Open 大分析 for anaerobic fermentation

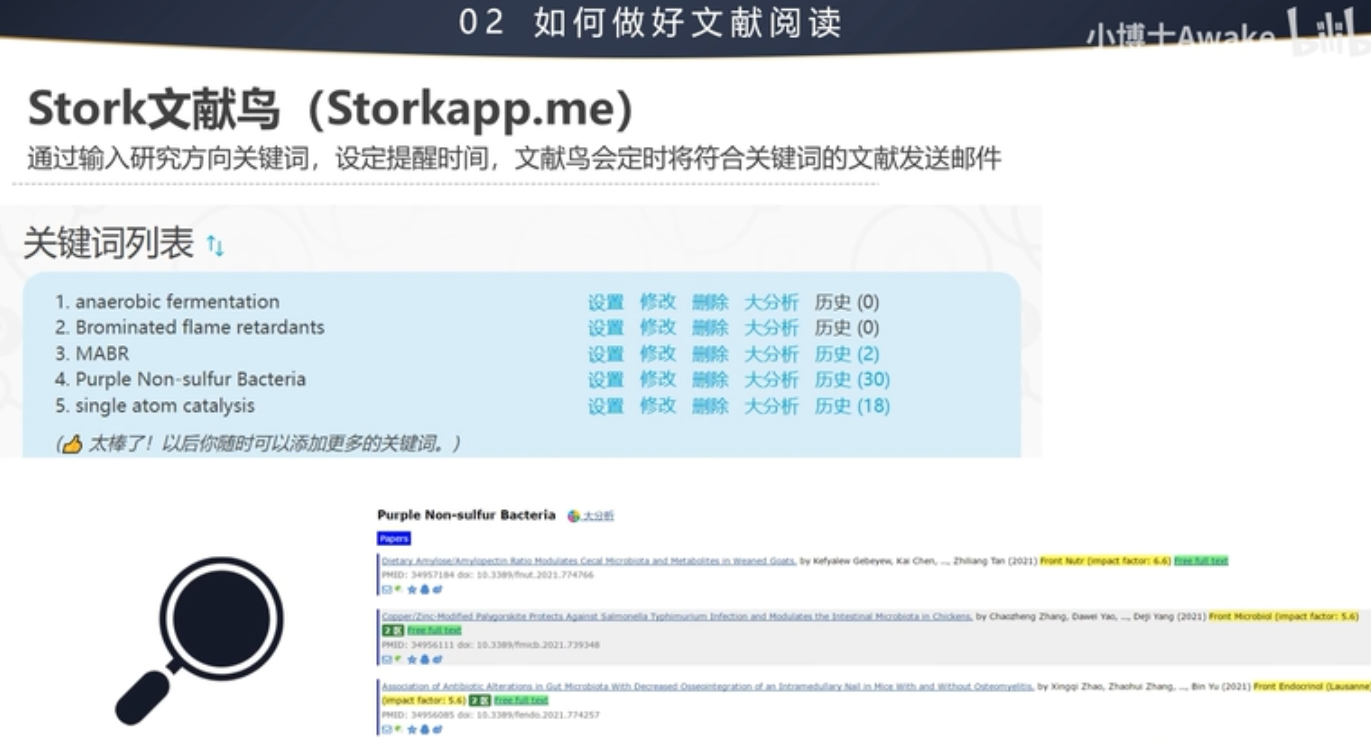coord(771,302)
